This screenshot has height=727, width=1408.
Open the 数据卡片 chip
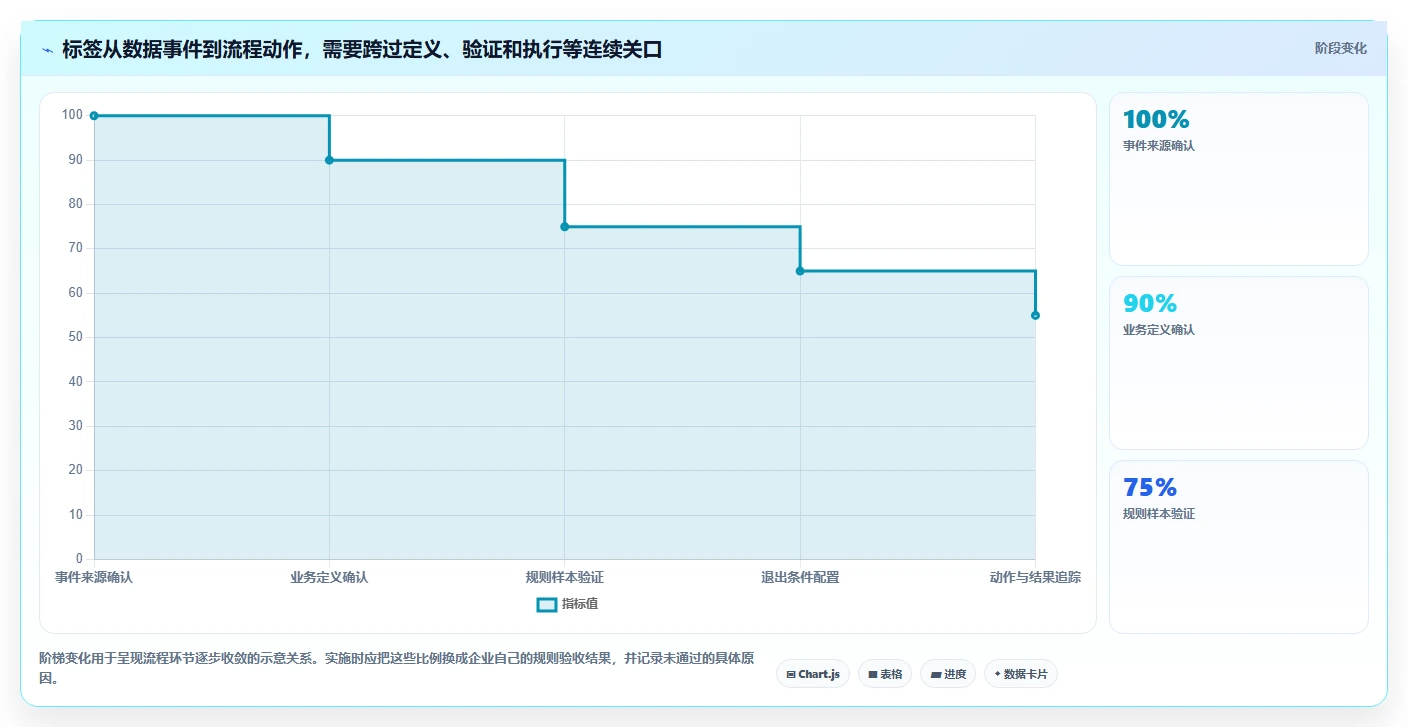1021,674
